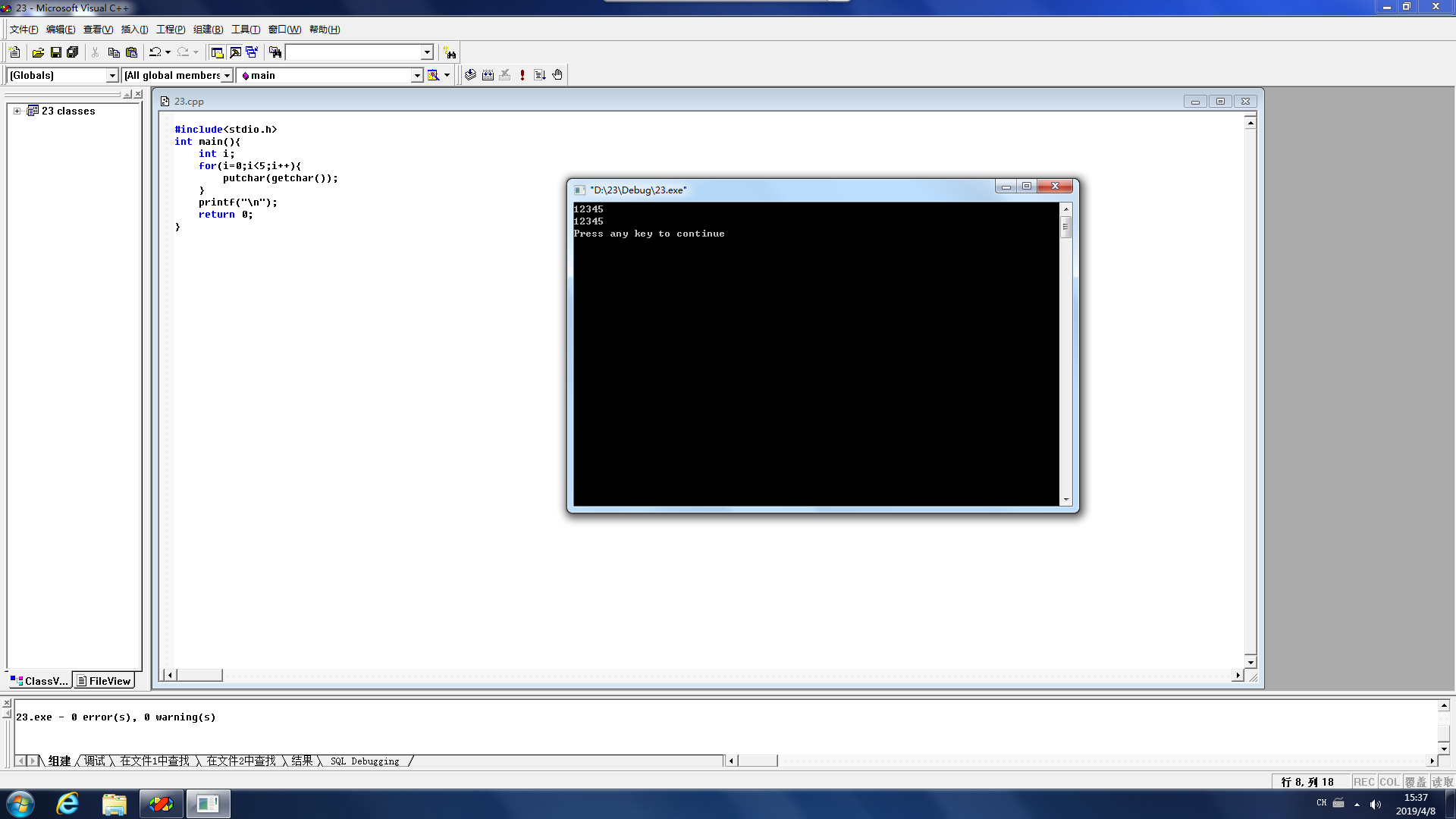The width and height of the screenshot is (1456, 819).
Task: Click the breakpoint hand icon
Action: point(557,75)
